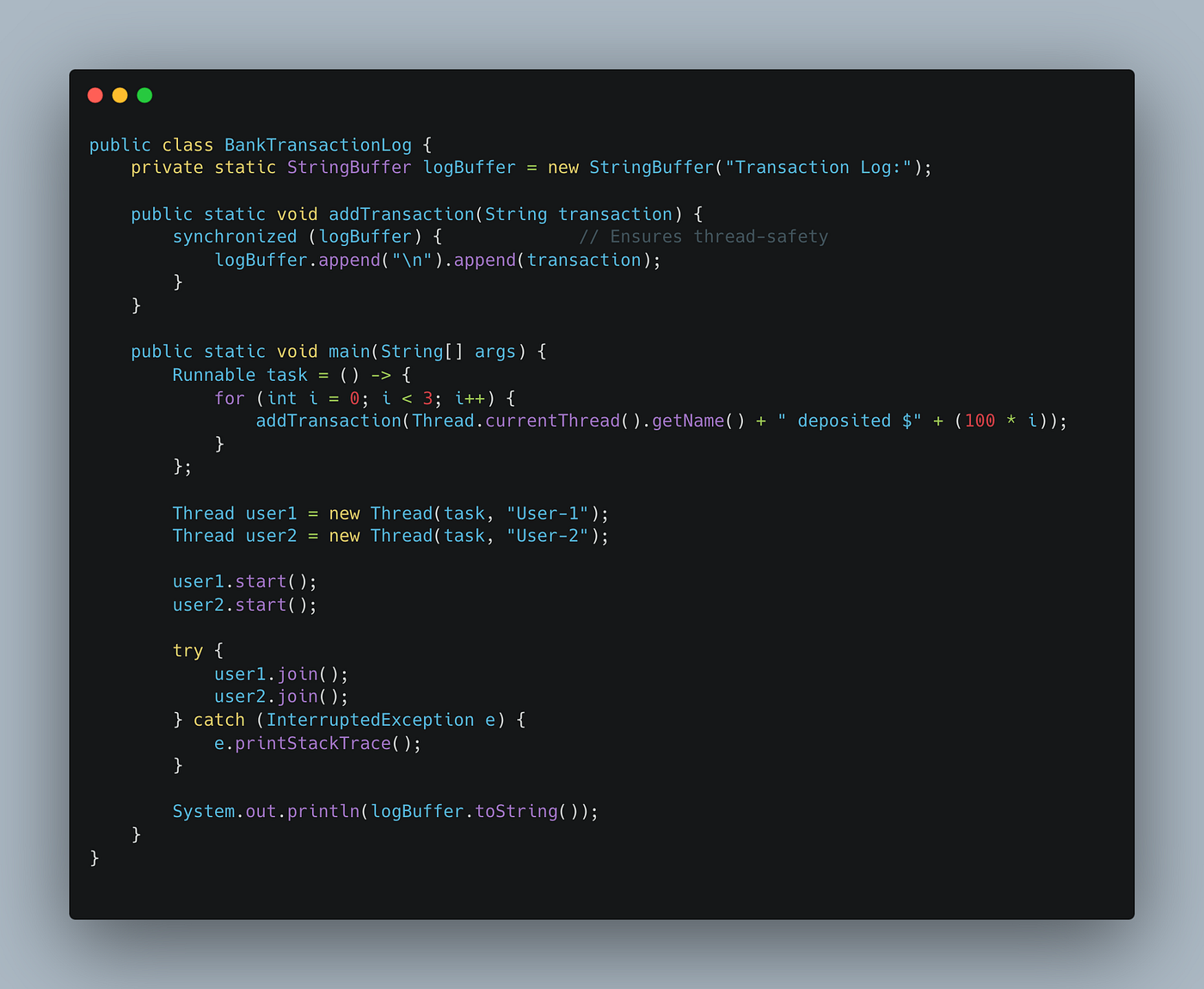This screenshot has height=989, width=1204.
Task: Click the "User-1" string literal
Action: coord(548,513)
